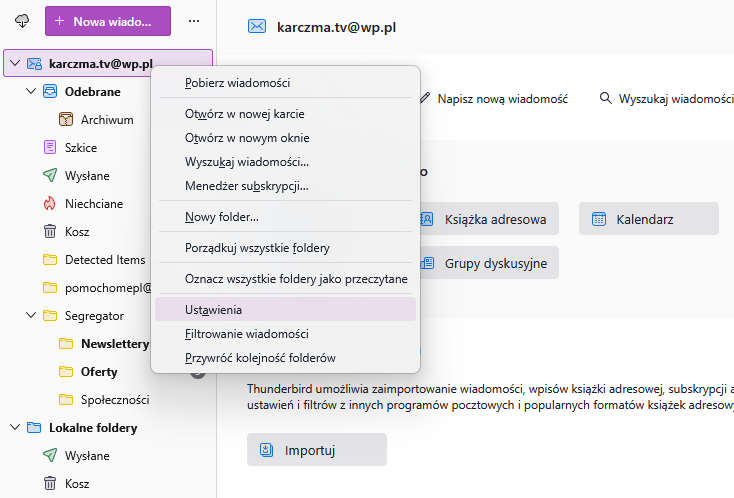Image resolution: width=734 pixels, height=498 pixels.
Task: Collapse the Segregator folder
Action: coord(31,315)
